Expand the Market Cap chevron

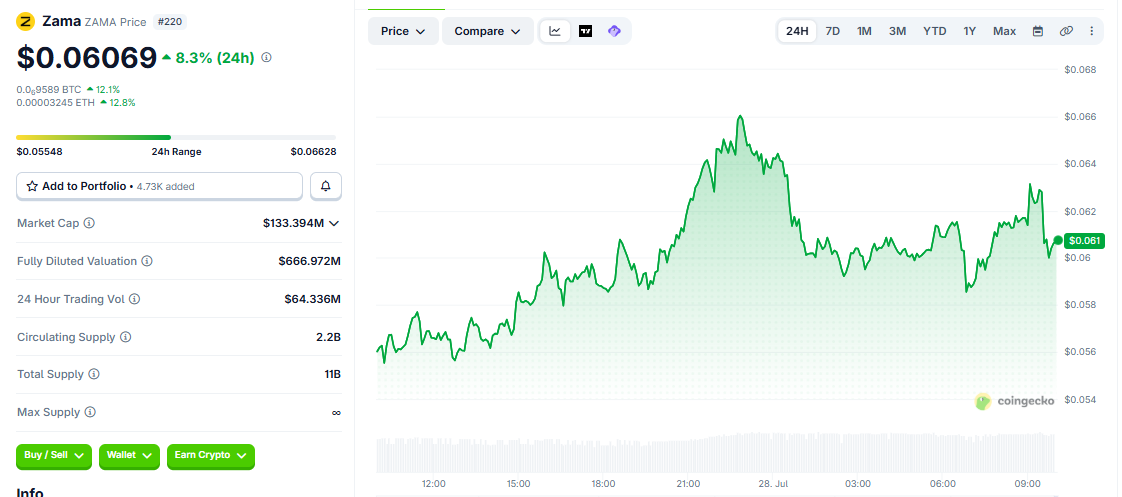pos(333,223)
